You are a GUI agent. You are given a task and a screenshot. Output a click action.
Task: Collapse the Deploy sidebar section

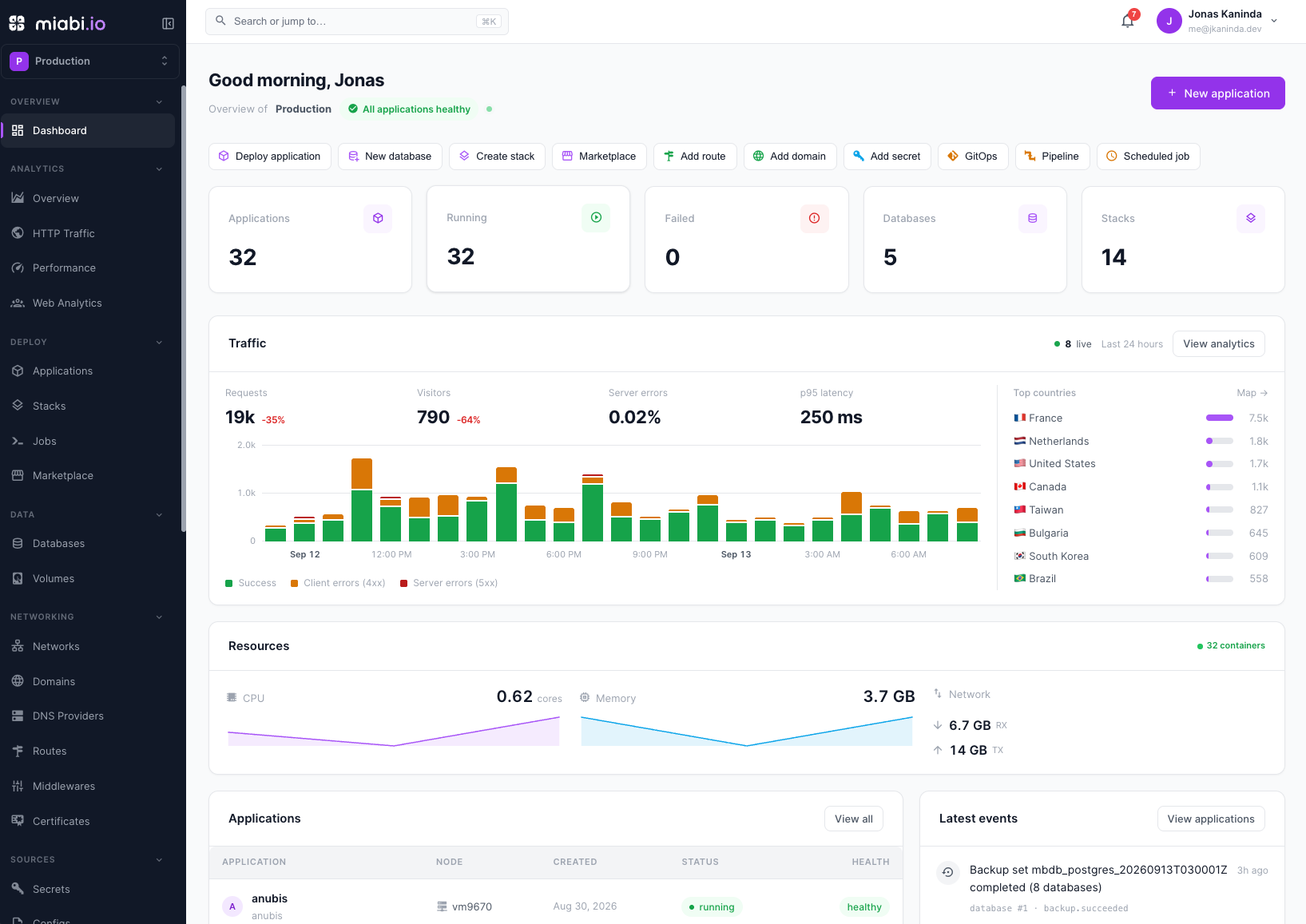159,342
